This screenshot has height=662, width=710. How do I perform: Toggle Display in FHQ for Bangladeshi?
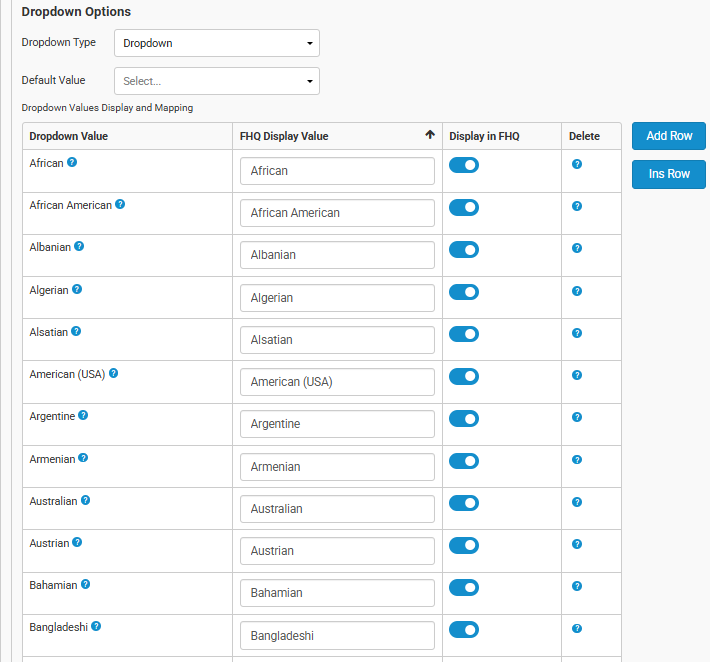pyautogui.click(x=464, y=630)
